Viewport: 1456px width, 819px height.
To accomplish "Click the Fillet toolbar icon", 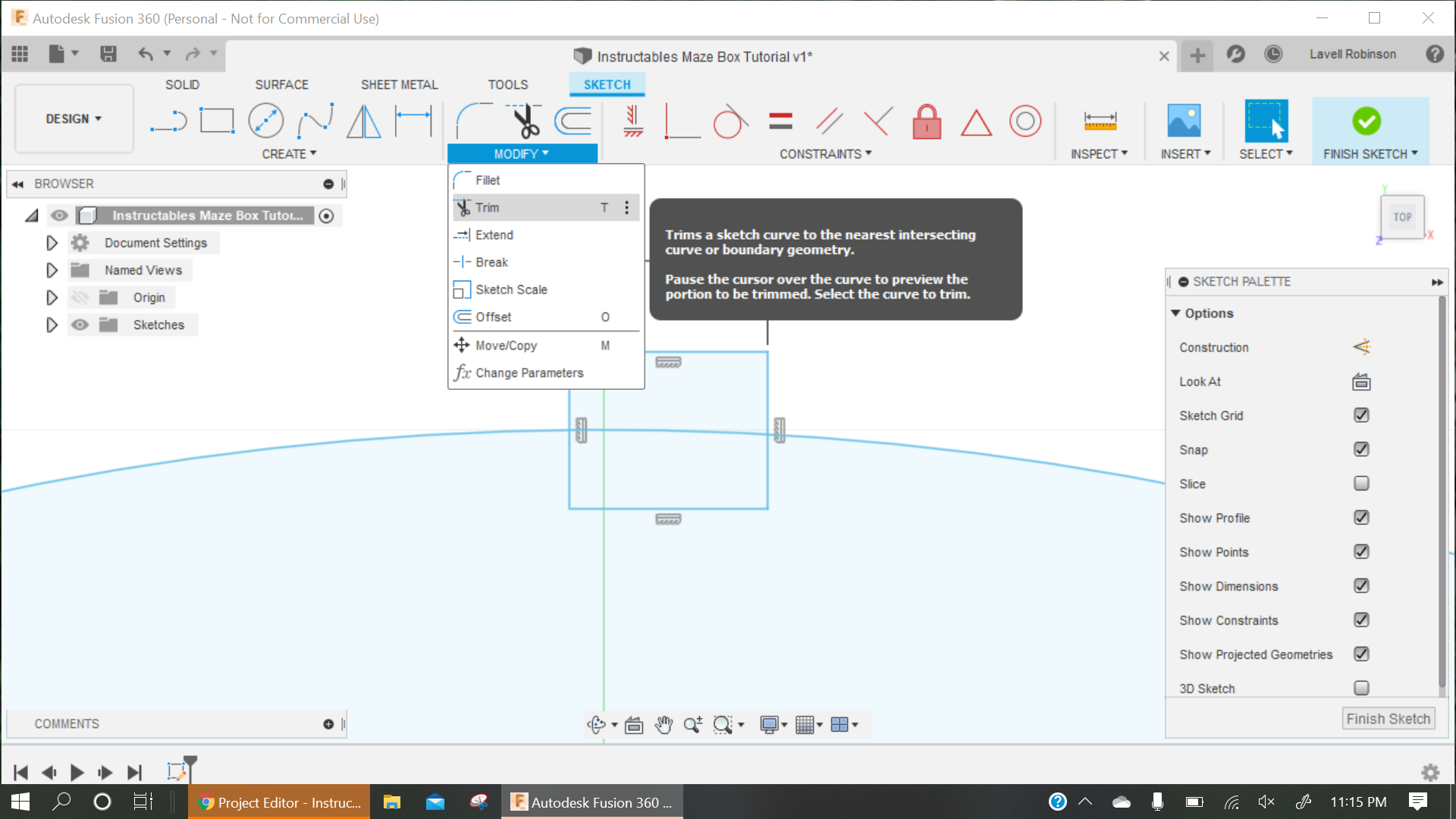I will [x=474, y=121].
